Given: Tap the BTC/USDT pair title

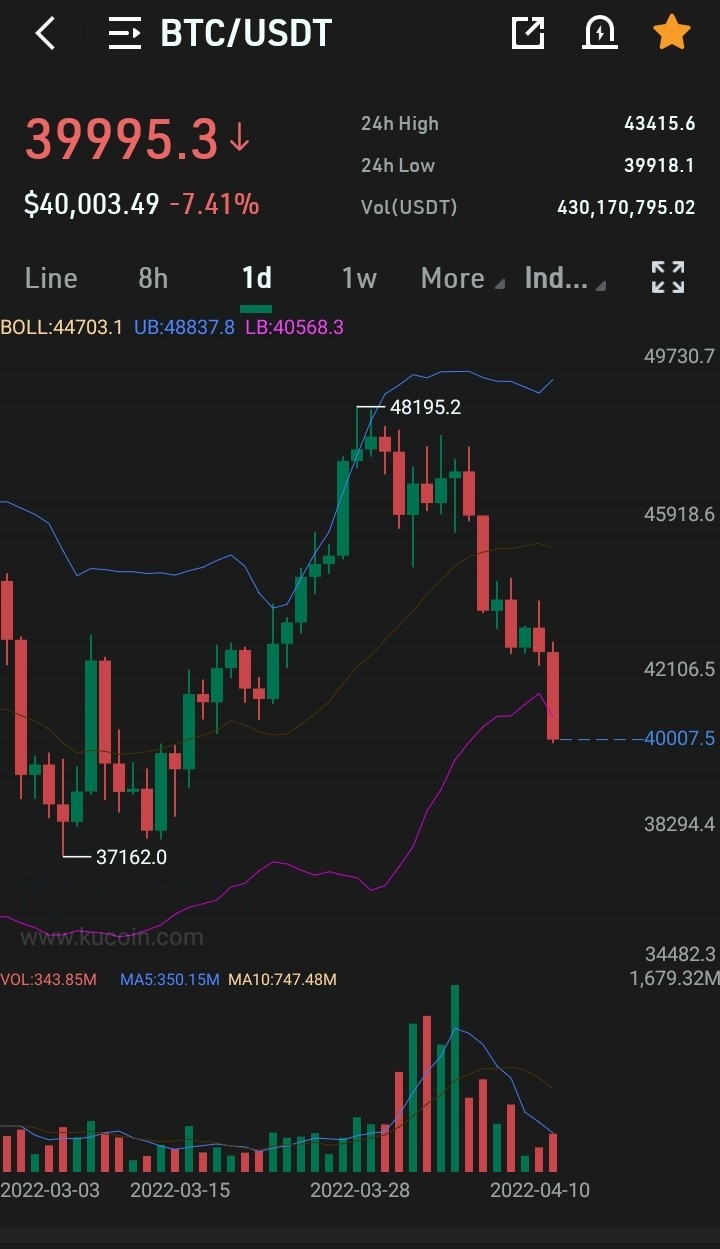Looking at the screenshot, I should coord(246,33).
